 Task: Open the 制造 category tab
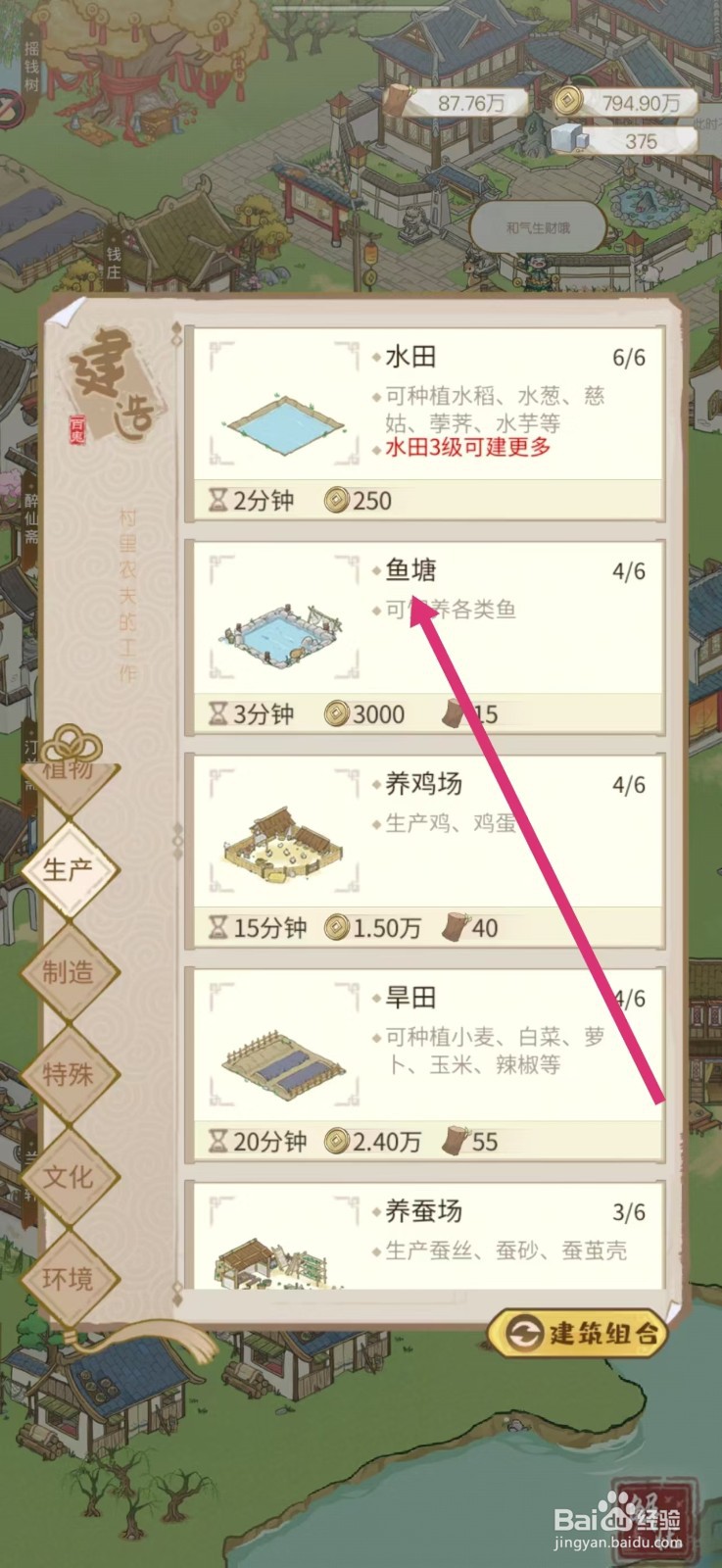click(x=70, y=972)
